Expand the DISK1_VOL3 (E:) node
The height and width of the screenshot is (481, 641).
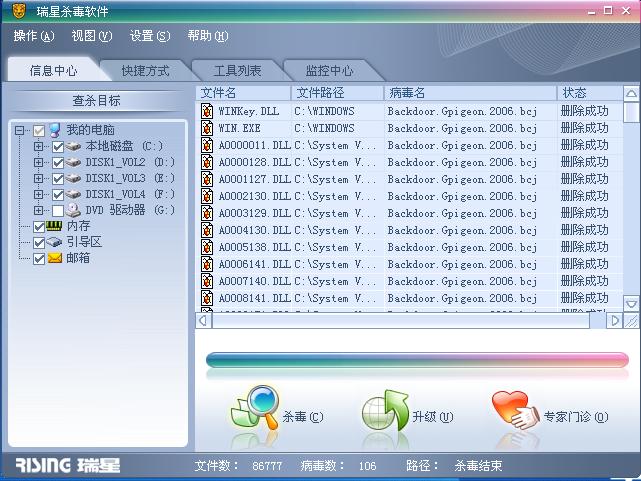pyautogui.click(x=38, y=179)
